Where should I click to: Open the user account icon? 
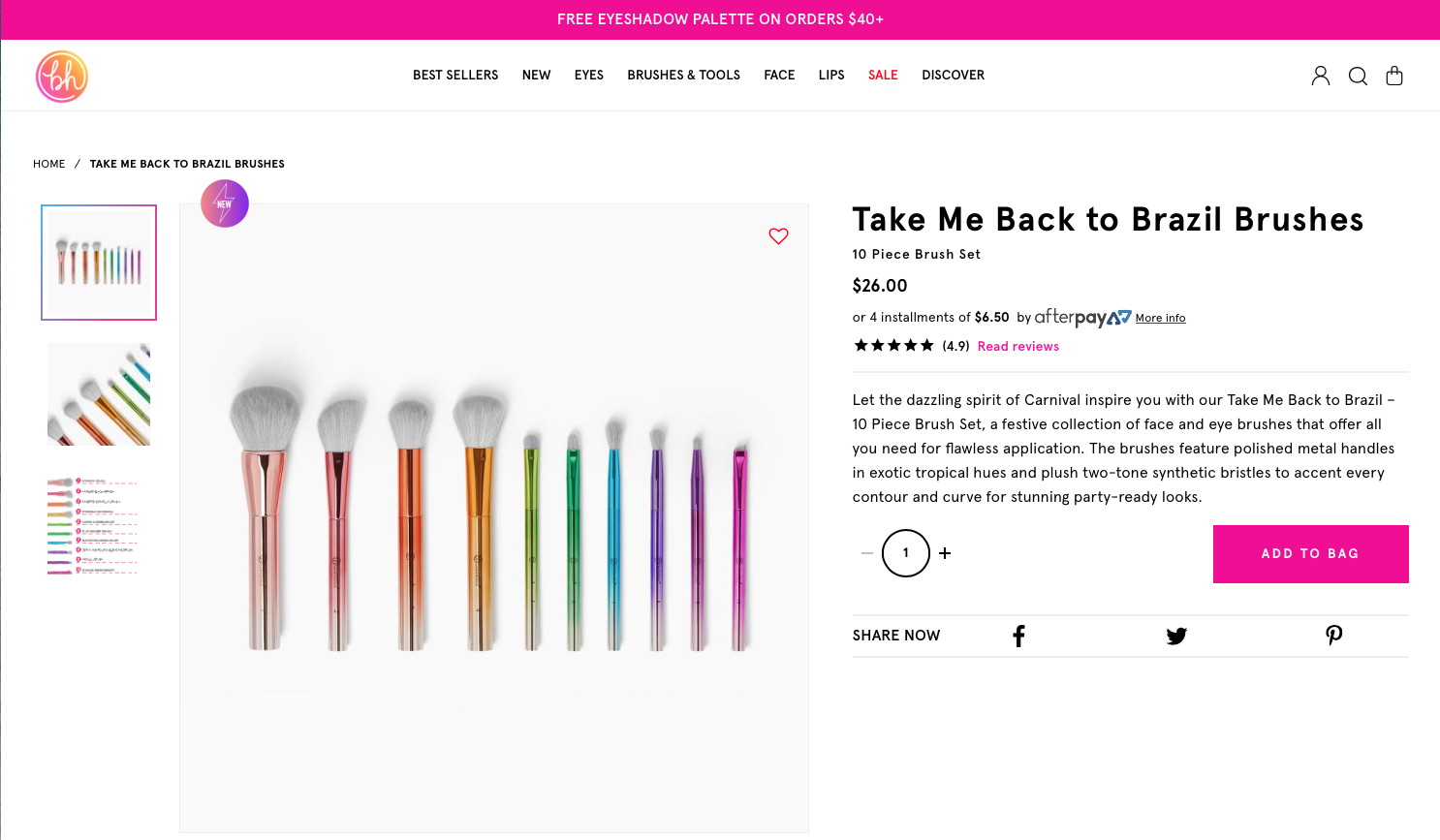(x=1320, y=76)
